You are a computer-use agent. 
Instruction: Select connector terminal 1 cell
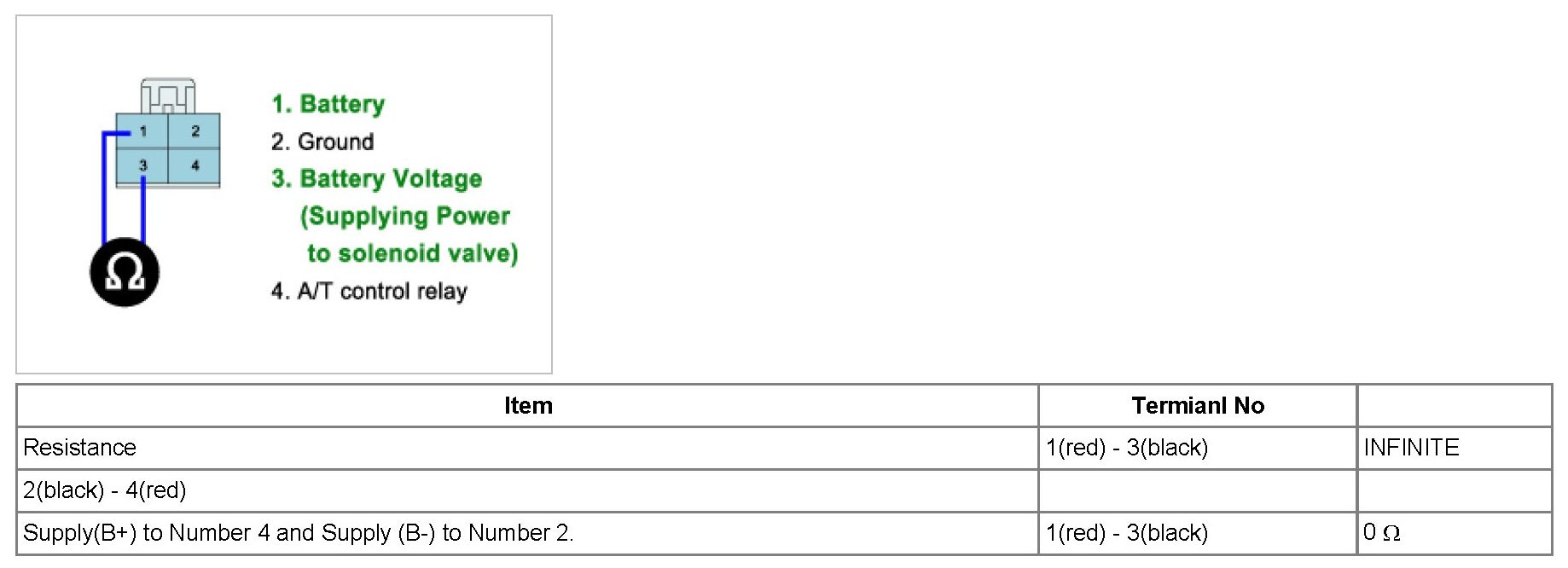pos(142,131)
